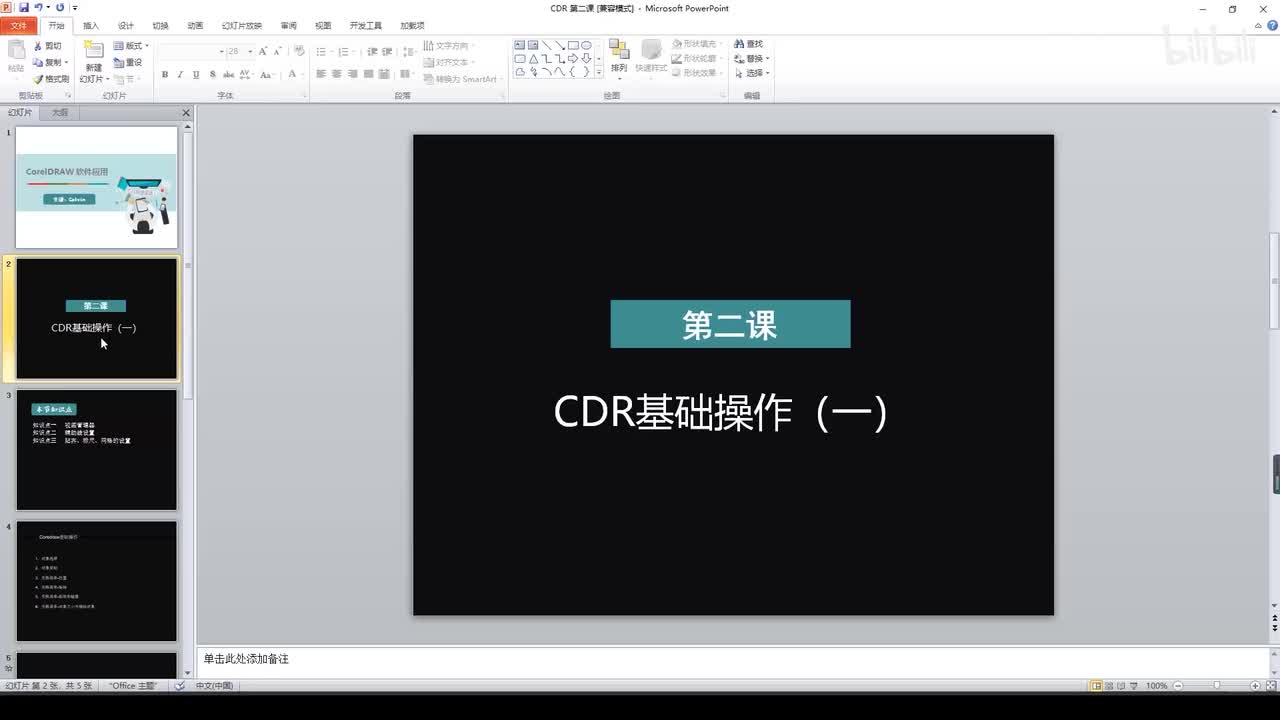The image size is (1280, 720).
Task: Switch to the 审阅 (Review) ribbon tab
Action: pos(289,26)
